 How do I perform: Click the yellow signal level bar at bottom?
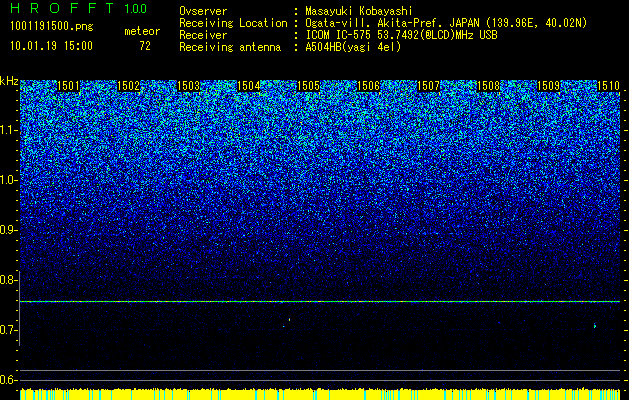(x=320, y=394)
